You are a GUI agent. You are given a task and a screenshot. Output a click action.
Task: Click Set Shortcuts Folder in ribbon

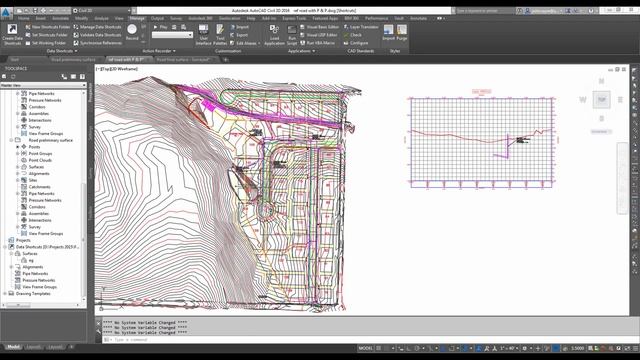pyautogui.click(x=46, y=35)
